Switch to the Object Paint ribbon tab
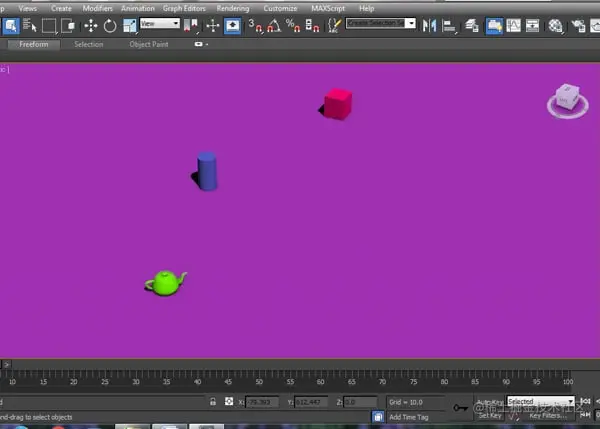The height and width of the screenshot is (429, 600). [x=149, y=44]
